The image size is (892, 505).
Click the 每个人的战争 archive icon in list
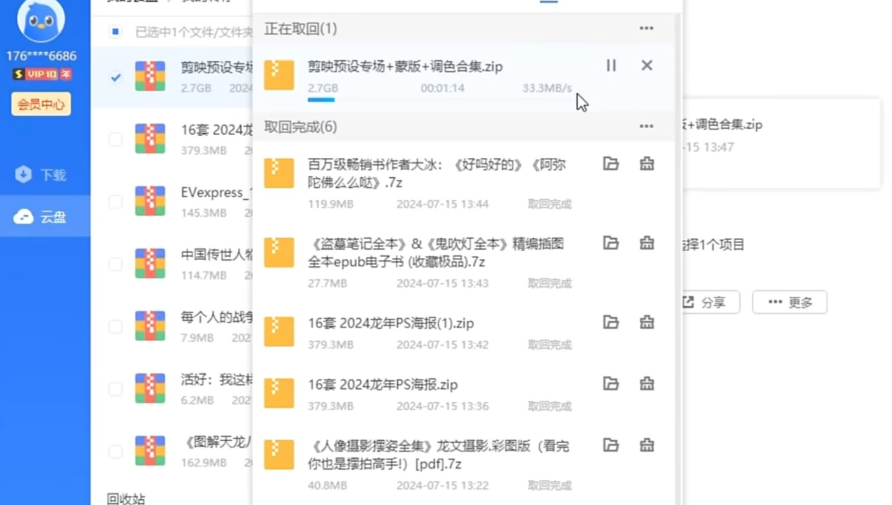pos(150,326)
